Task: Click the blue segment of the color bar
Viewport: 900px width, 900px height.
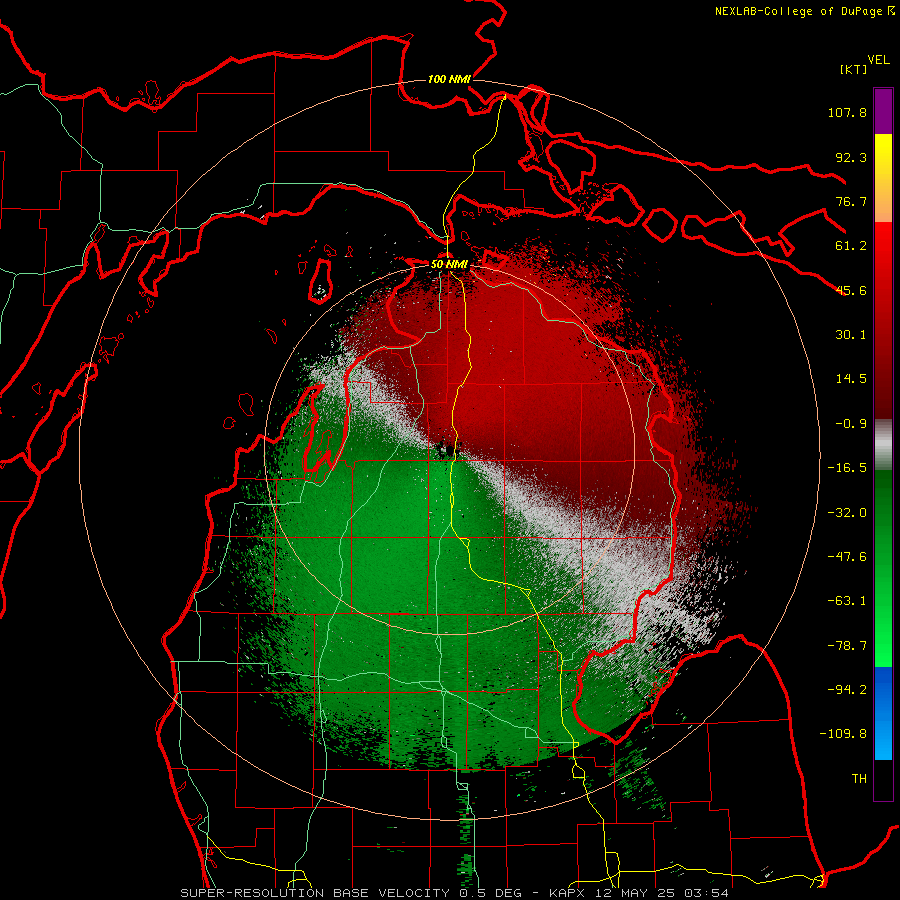Action: click(x=883, y=713)
